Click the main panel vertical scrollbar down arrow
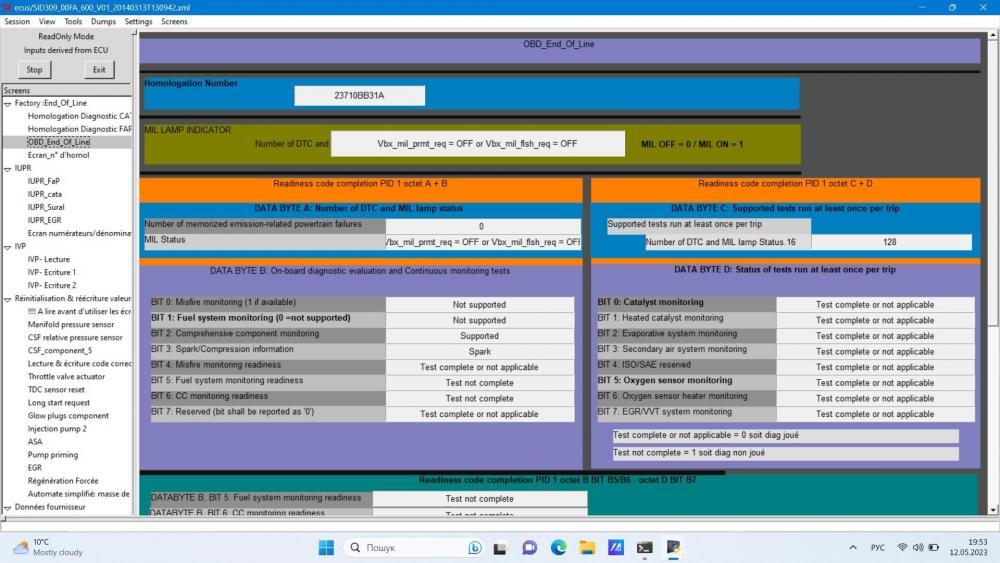This screenshot has height=563, width=1000. click(993, 510)
